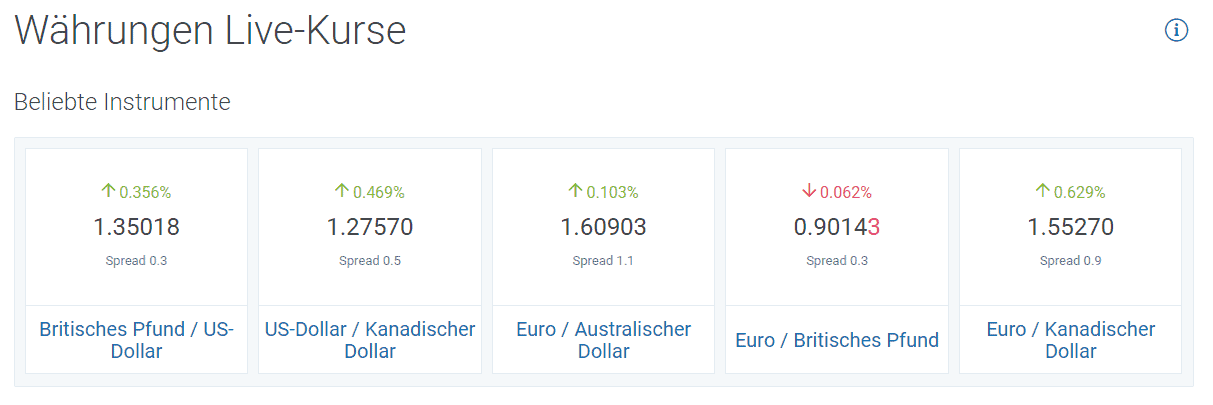Open the Britisches Pfund / US-Dollar link
Screen dimensions: 1213x405
[x=136, y=340]
